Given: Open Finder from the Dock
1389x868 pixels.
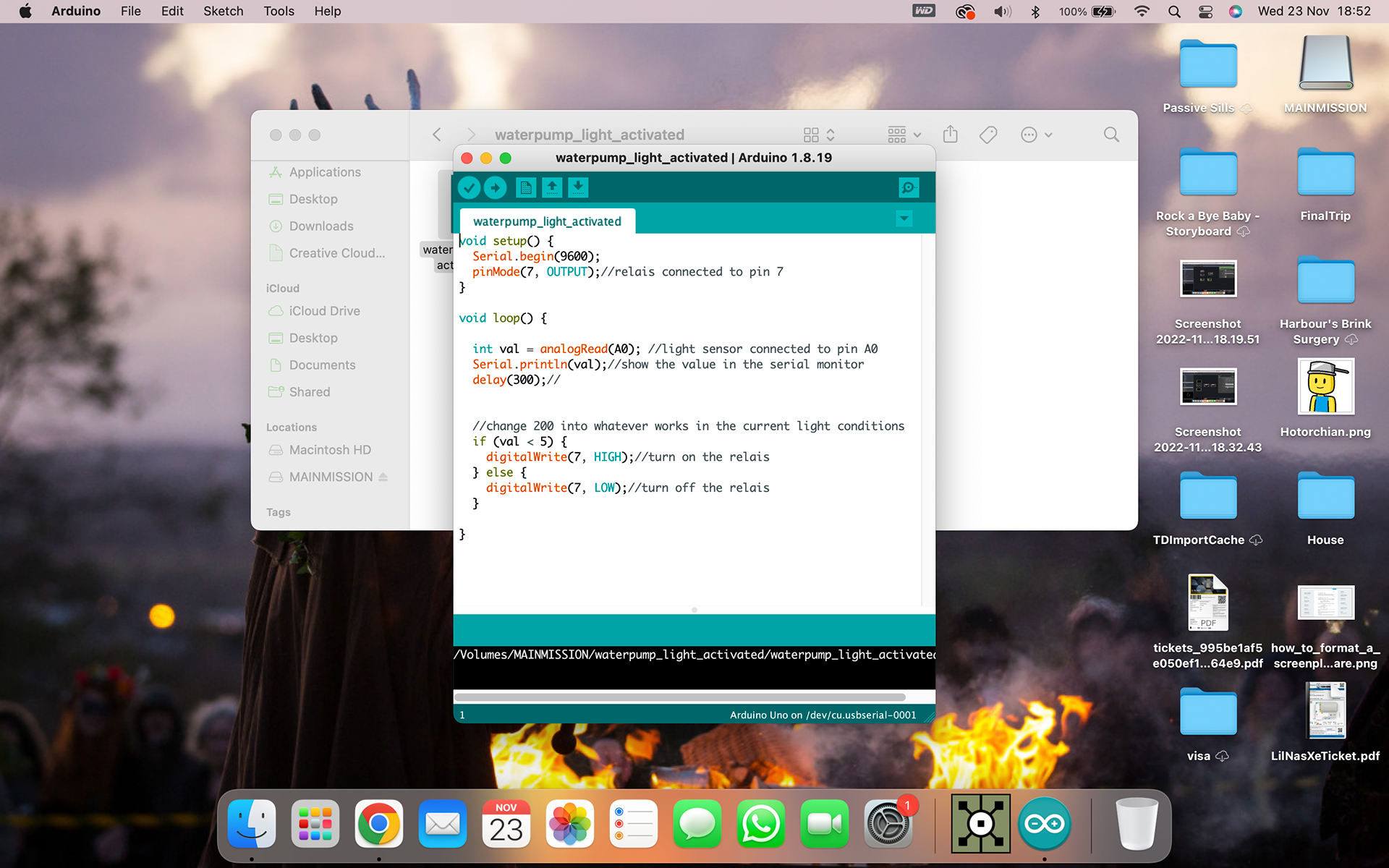Looking at the screenshot, I should pyautogui.click(x=252, y=824).
